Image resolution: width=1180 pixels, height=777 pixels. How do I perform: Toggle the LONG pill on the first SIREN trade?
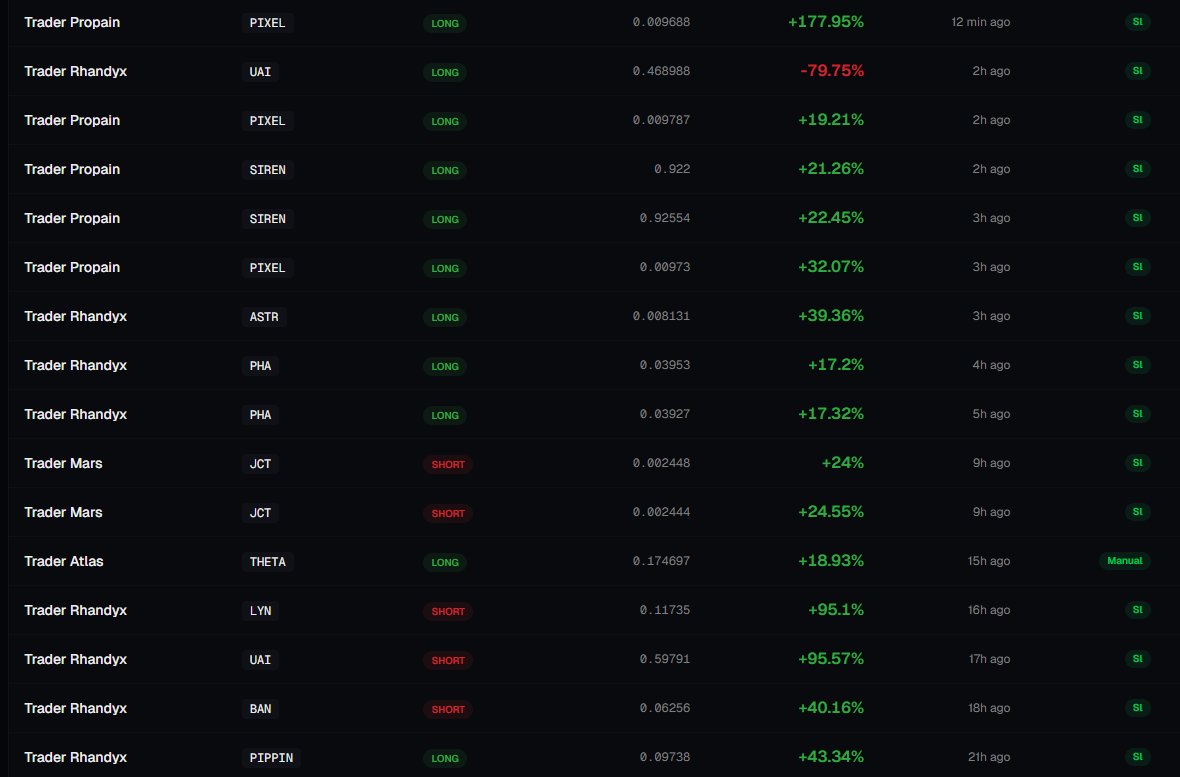pyautogui.click(x=444, y=170)
